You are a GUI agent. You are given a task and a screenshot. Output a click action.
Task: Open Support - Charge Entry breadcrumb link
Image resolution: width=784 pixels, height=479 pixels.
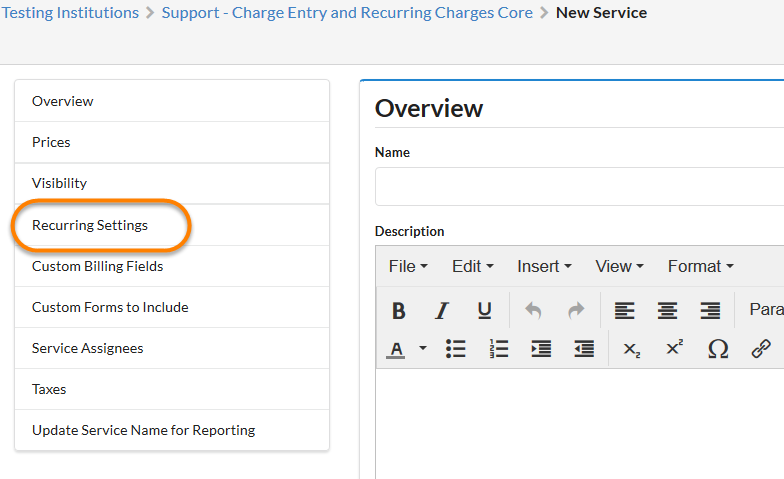347,13
